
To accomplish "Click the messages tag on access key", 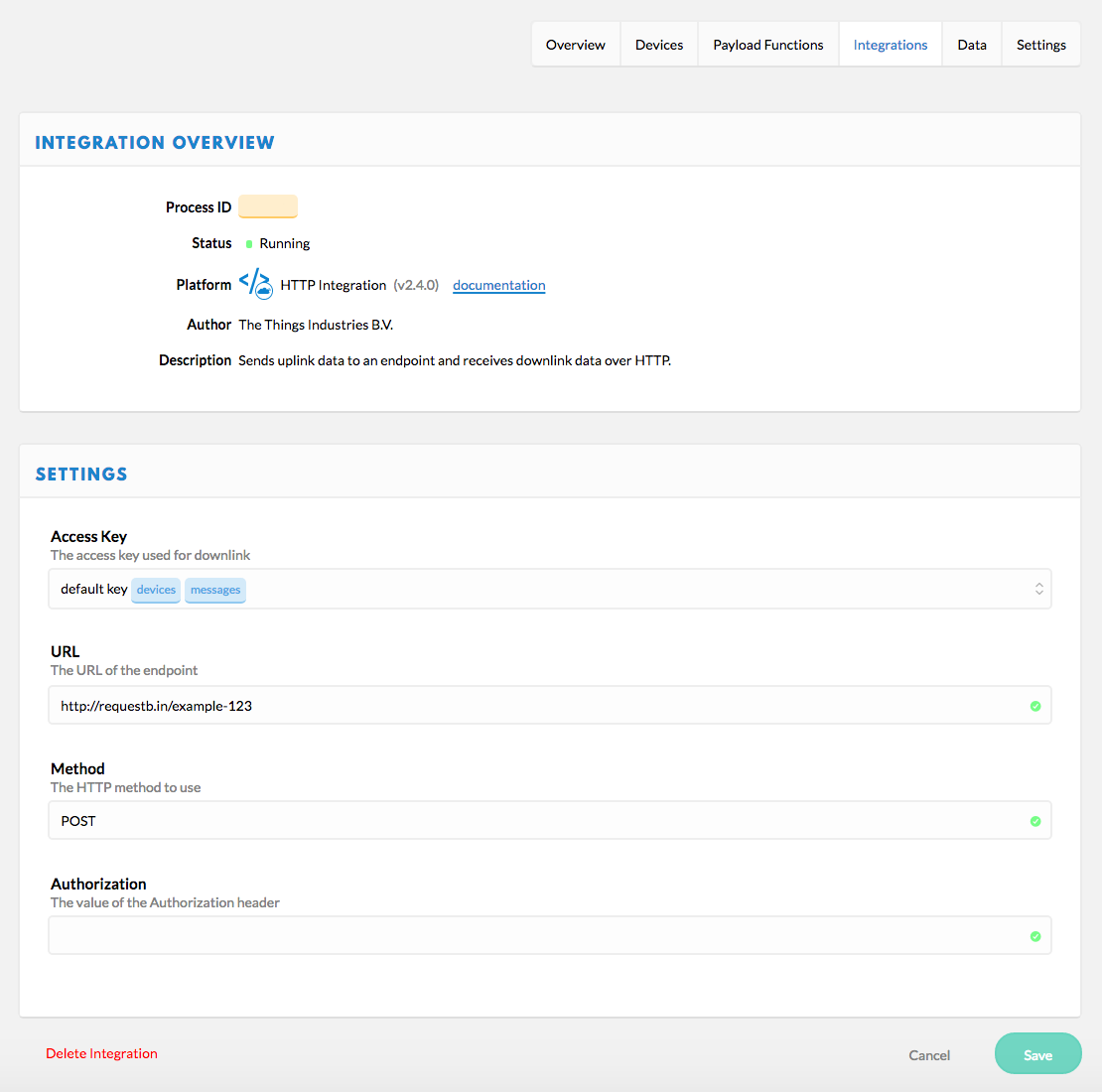I will point(215,590).
